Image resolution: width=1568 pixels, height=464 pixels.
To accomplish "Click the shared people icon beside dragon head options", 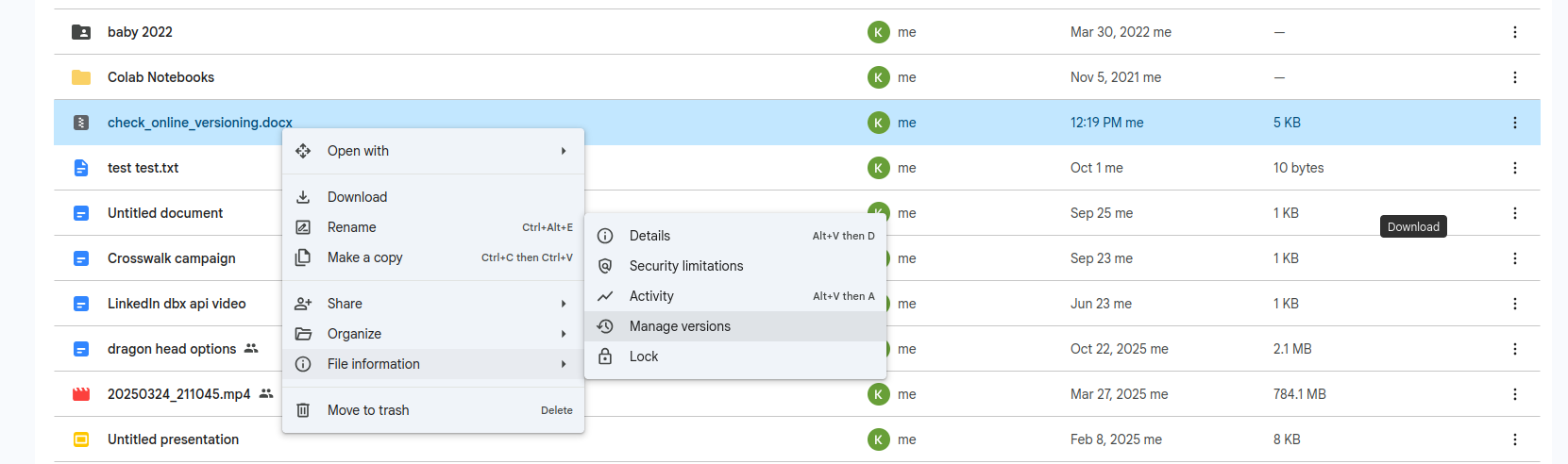I will tap(250, 348).
